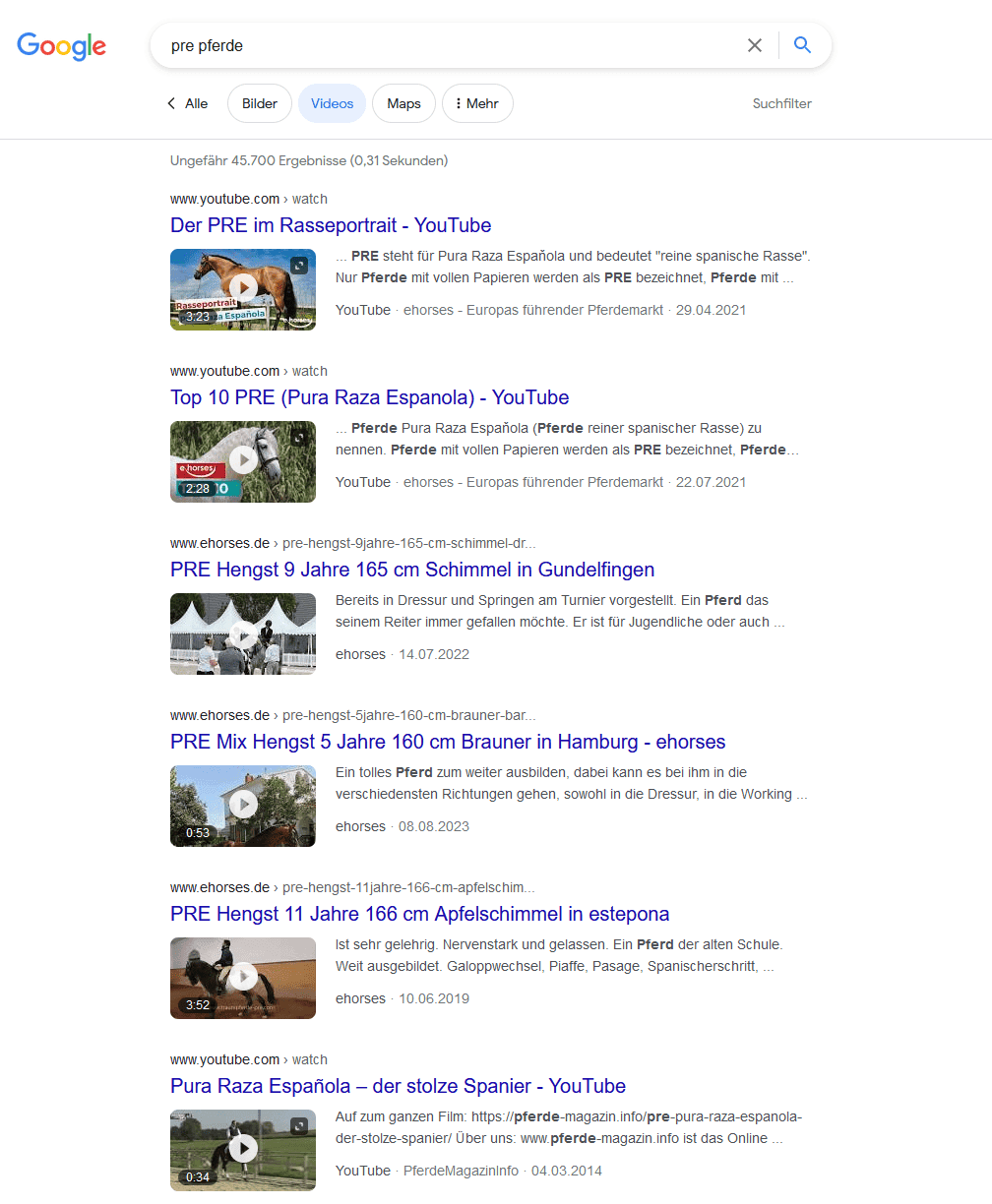Switch to the Bilder tab

[x=260, y=103]
